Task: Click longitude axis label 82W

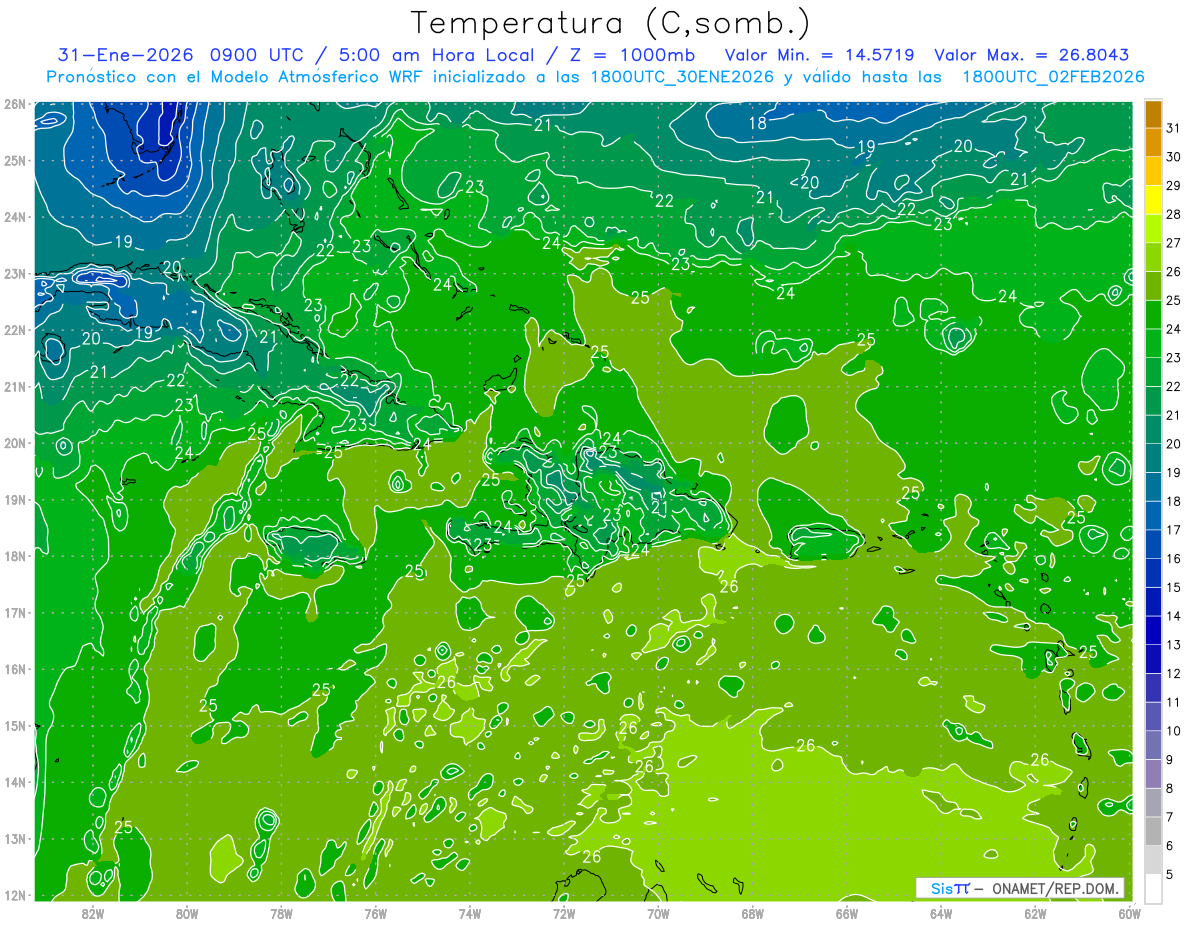Action: point(93,914)
